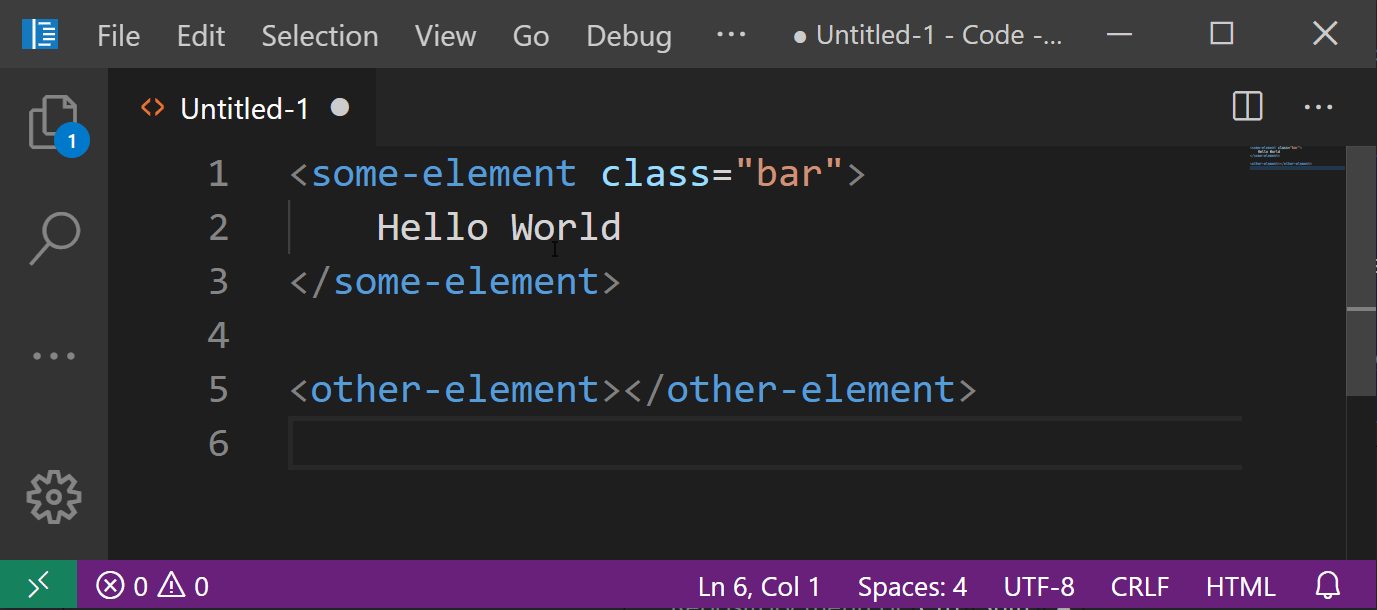Minimize the VS Code window

tap(1119, 35)
